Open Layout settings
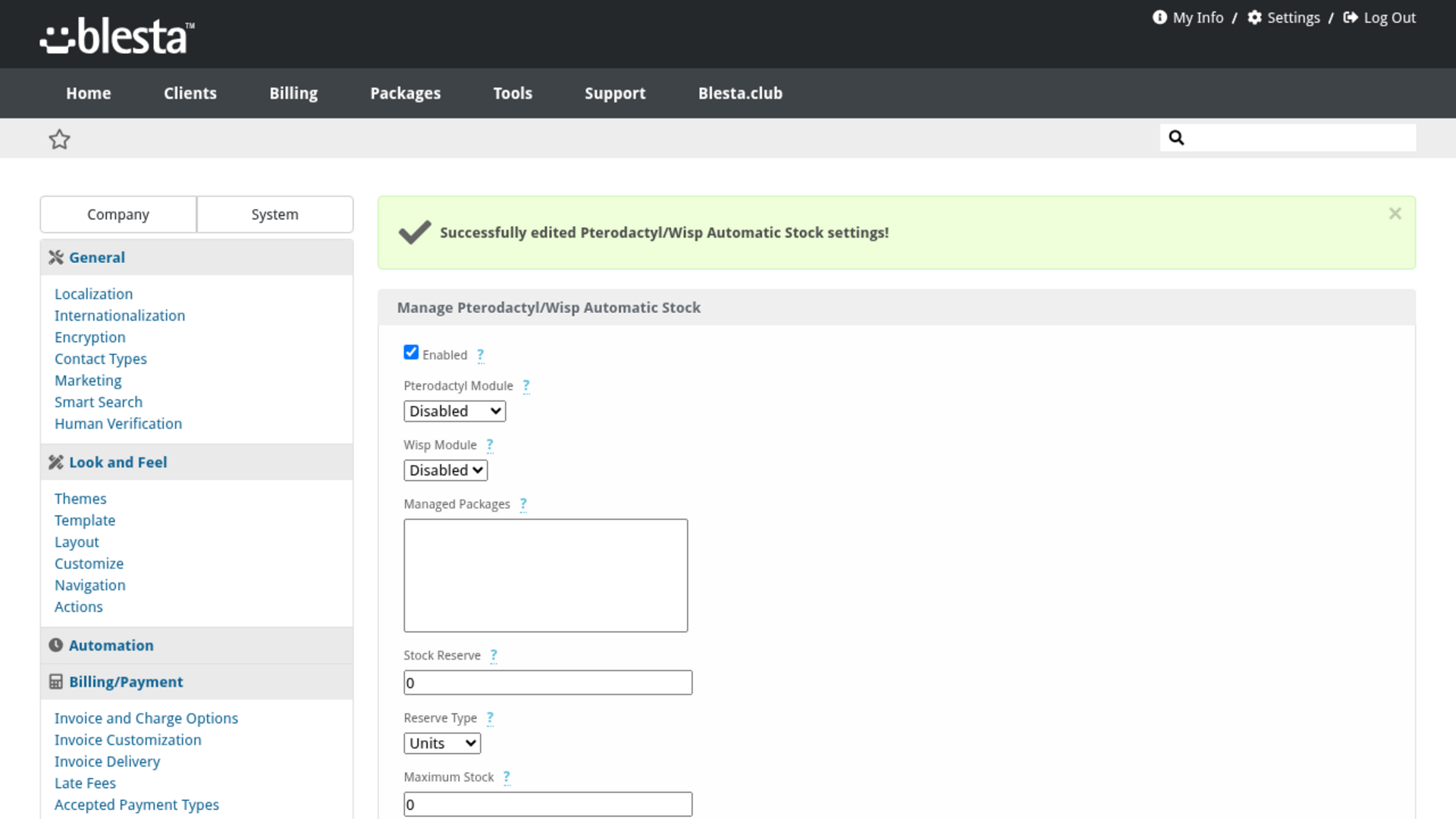Screen dimensions: 1456x819 77,542
